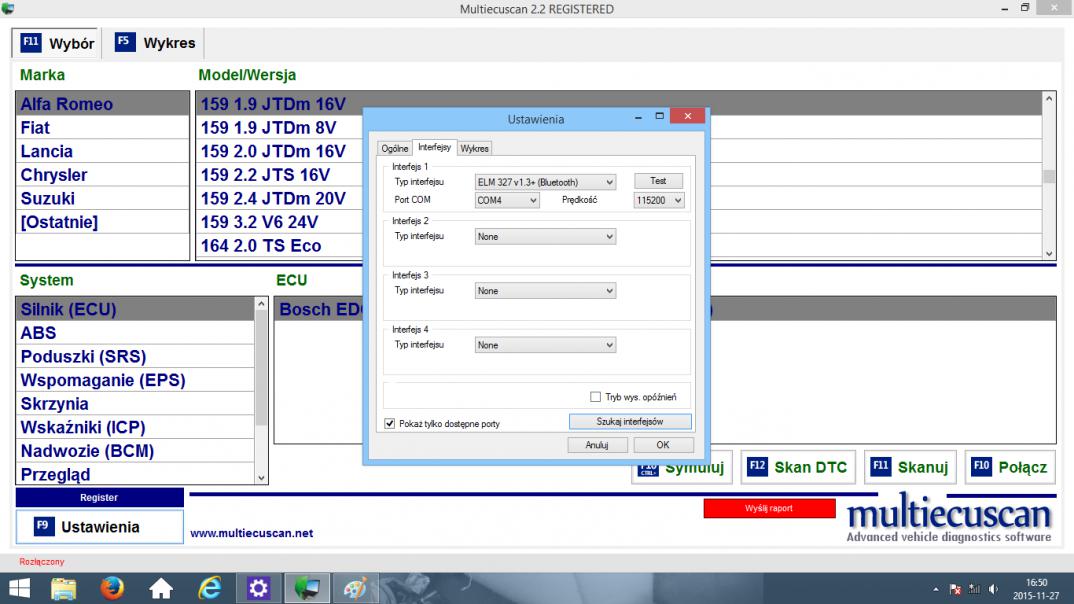
Task: Click Anuluj in Ustawienia dialog
Action: (597, 445)
